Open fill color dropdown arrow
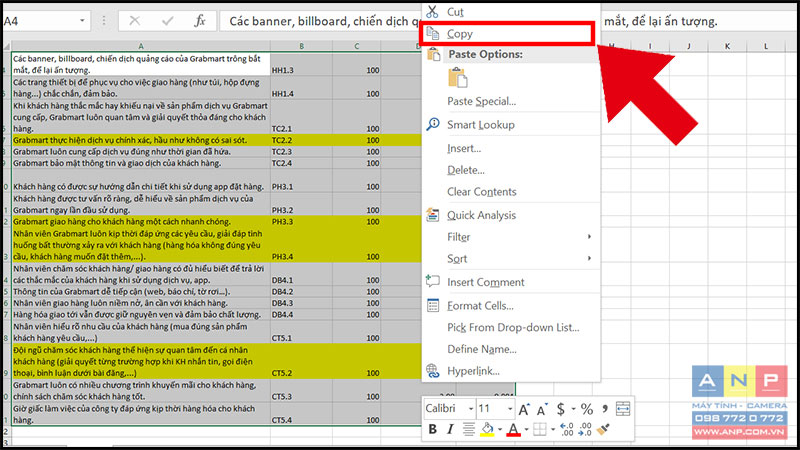The height and width of the screenshot is (450, 800). 499,430
